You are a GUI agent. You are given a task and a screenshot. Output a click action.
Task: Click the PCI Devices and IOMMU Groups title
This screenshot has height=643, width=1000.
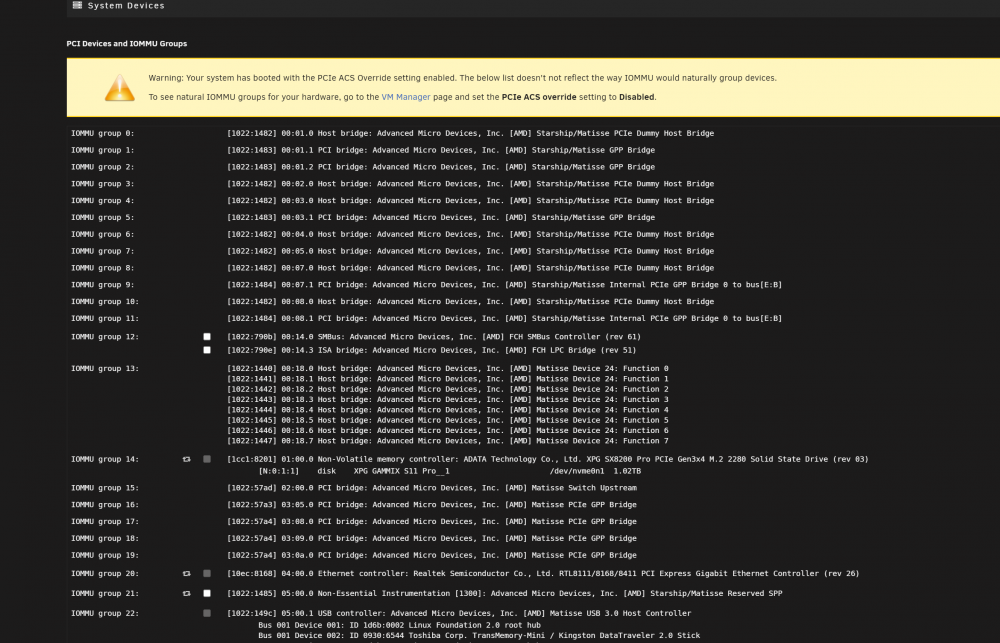[127, 43]
